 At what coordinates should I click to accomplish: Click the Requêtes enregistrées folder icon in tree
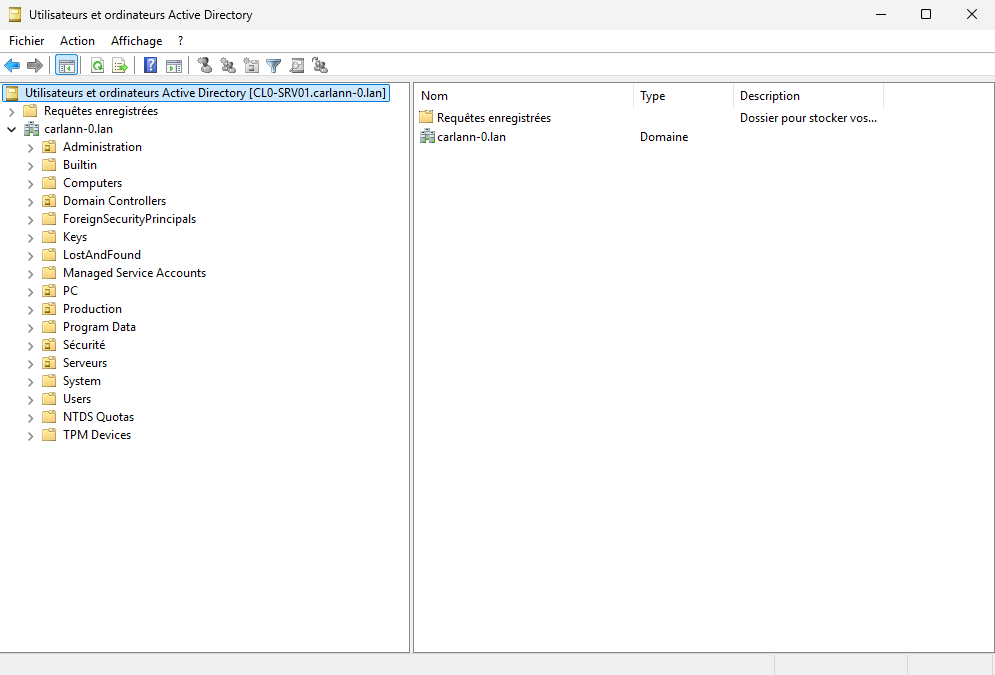(30, 110)
